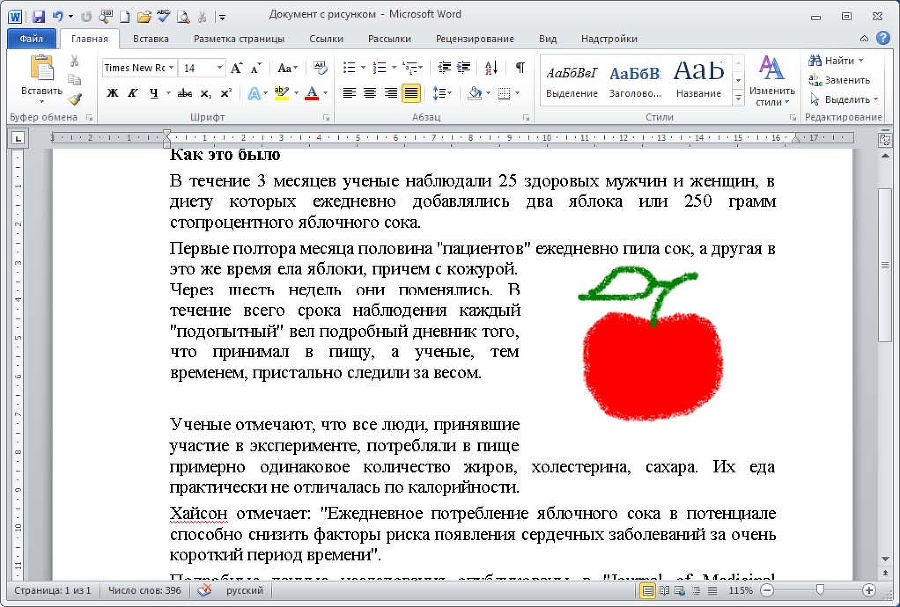Open the text sorting tool in the Абзац group
The height and width of the screenshot is (607, 900).
(491, 68)
